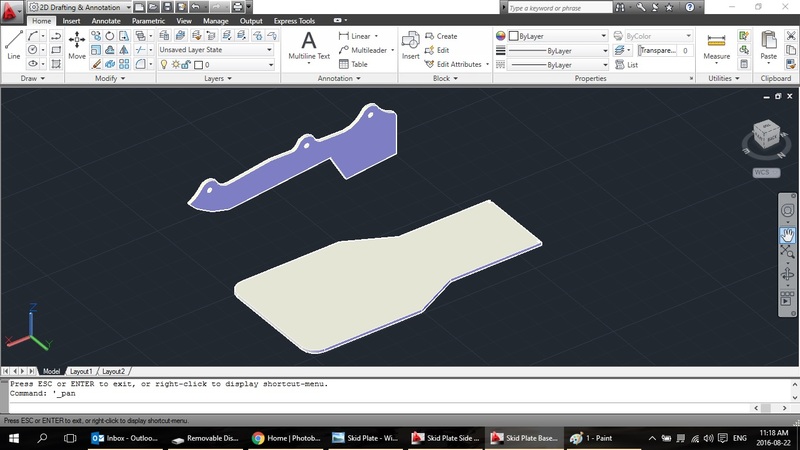Click the Windows Start button
This screenshot has height=450, width=800.
pyautogui.click(x=14, y=438)
